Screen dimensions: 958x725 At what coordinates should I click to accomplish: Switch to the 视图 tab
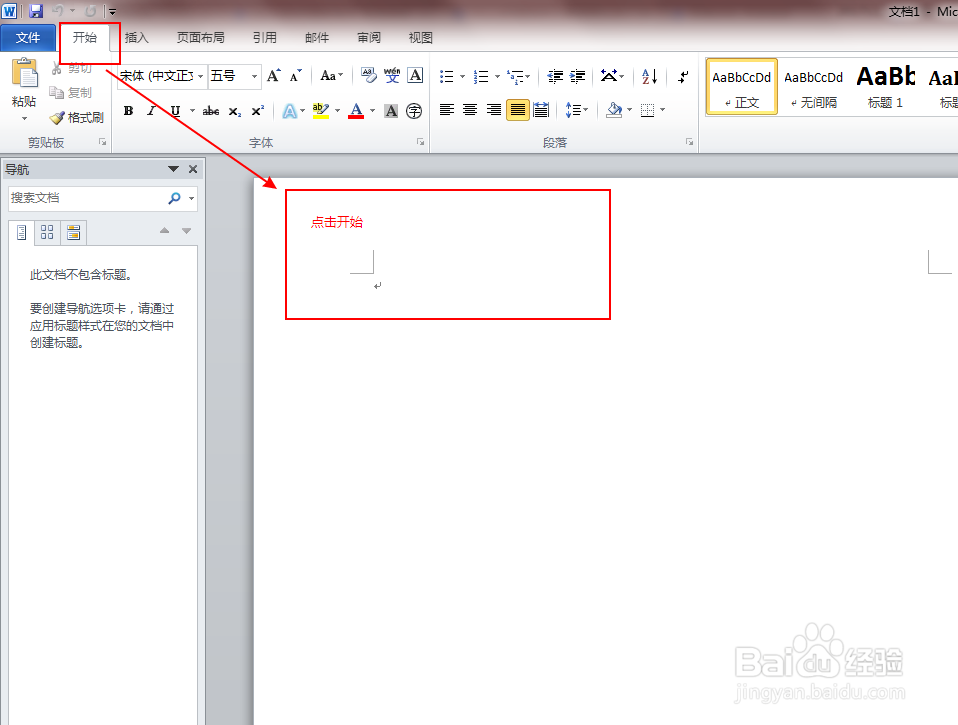coord(420,38)
